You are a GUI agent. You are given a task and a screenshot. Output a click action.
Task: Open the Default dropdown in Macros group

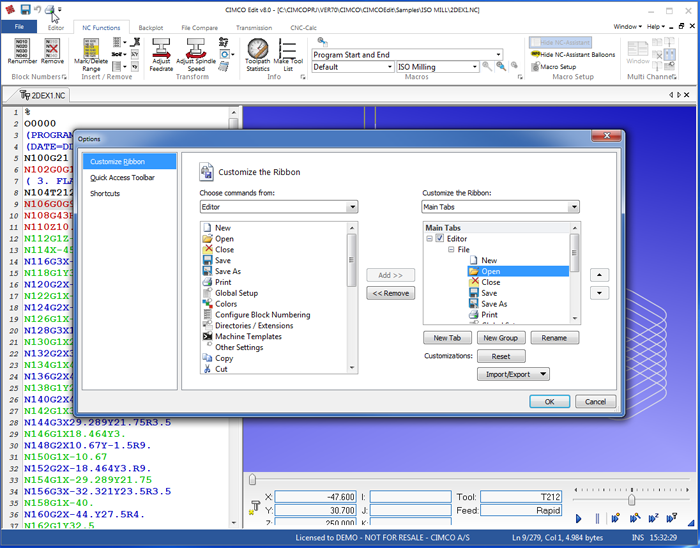389,67
